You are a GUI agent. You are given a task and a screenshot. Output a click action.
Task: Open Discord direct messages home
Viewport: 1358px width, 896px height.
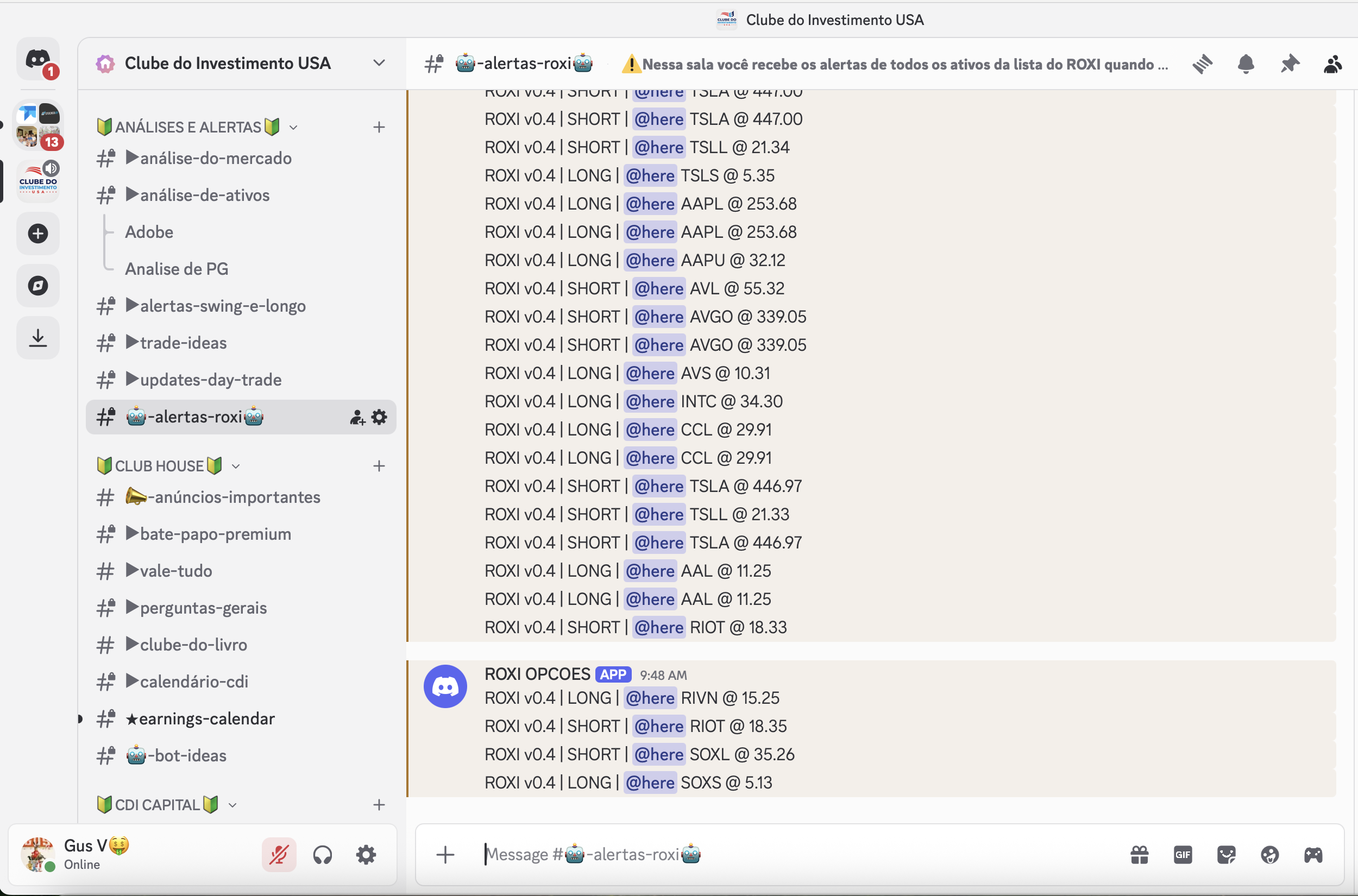pyautogui.click(x=37, y=59)
